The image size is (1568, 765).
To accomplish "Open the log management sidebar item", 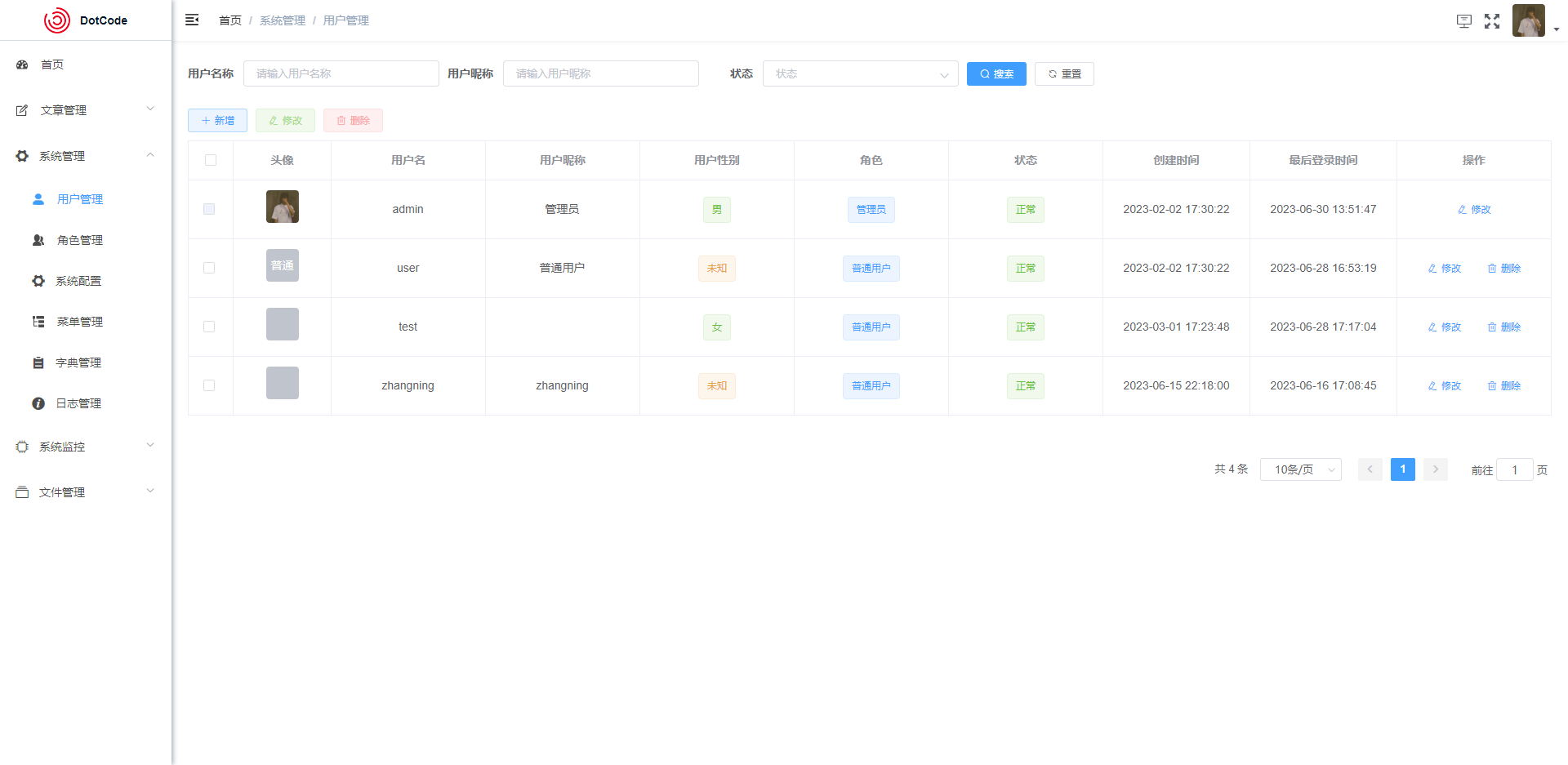I will pos(78,403).
